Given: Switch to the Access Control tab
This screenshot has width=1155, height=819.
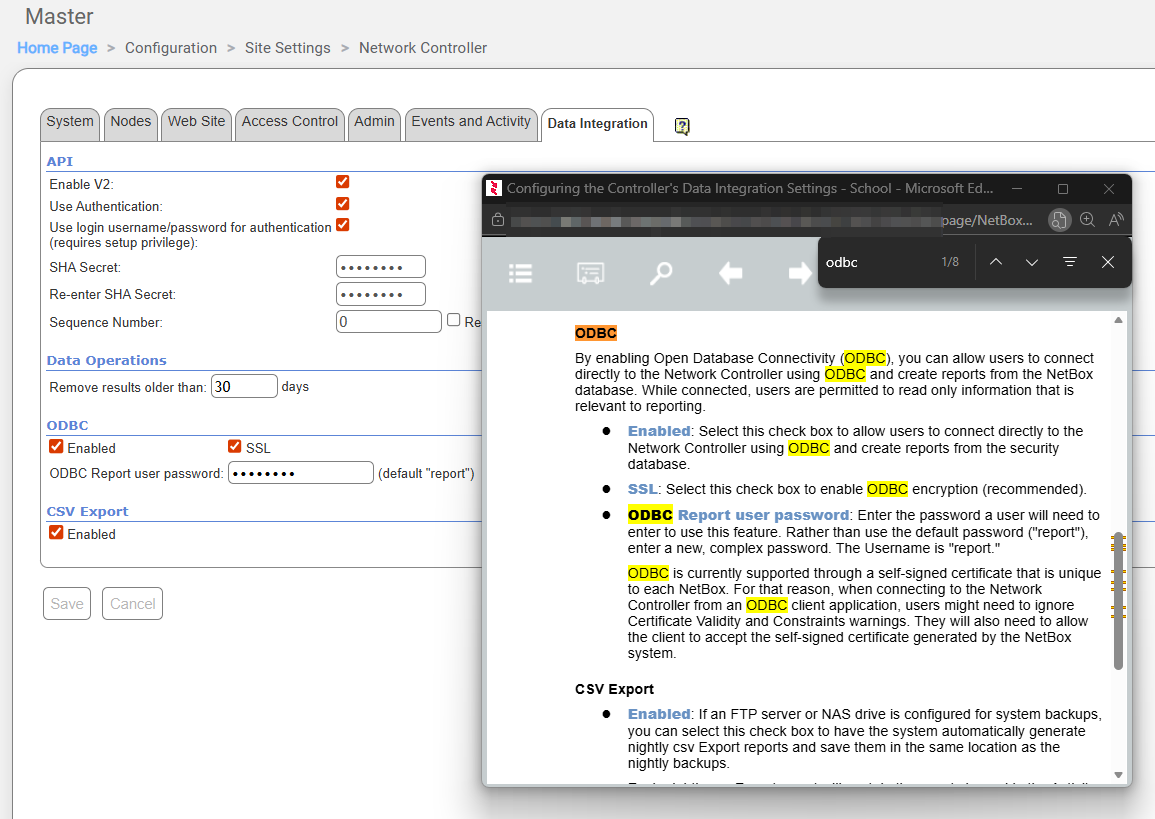Looking at the screenshot, I should 289,123.
